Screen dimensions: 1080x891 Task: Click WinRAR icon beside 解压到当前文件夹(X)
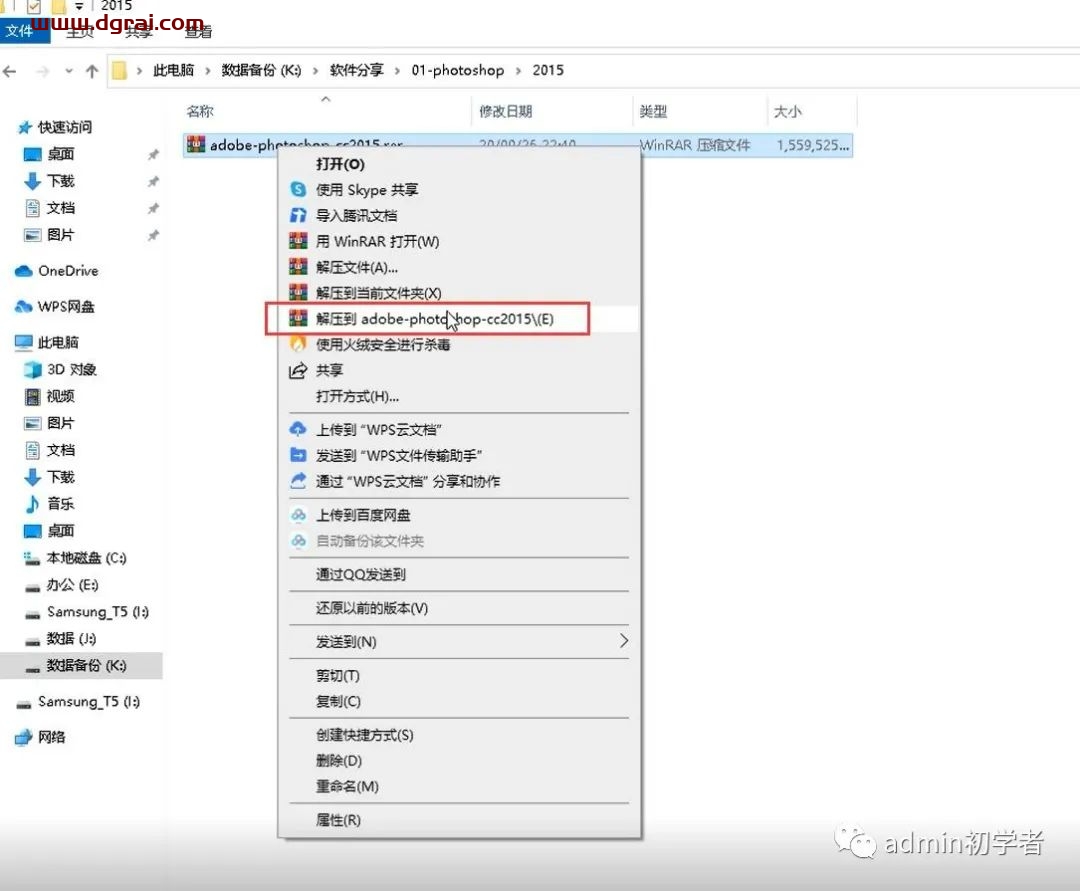click(x=298, y=293)
